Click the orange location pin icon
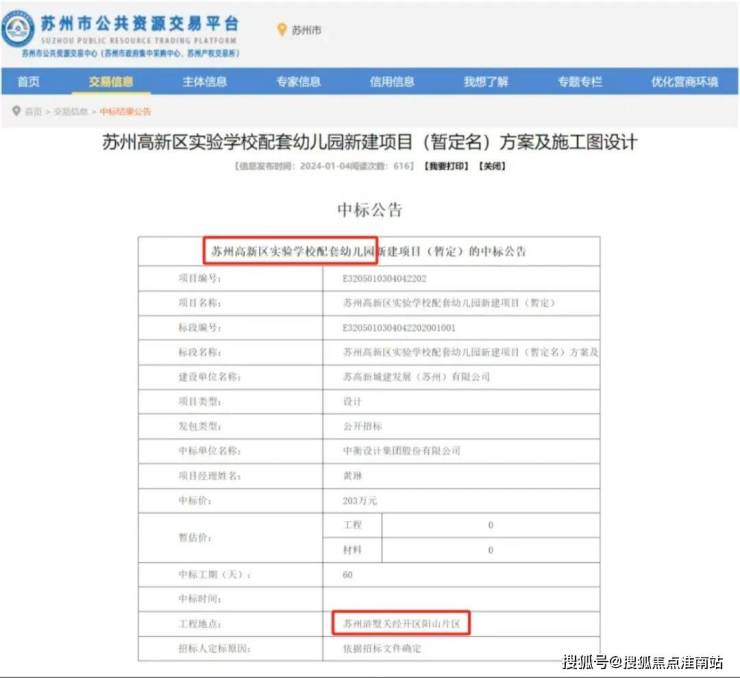This screenshot has width=740, height=678. 281,30
